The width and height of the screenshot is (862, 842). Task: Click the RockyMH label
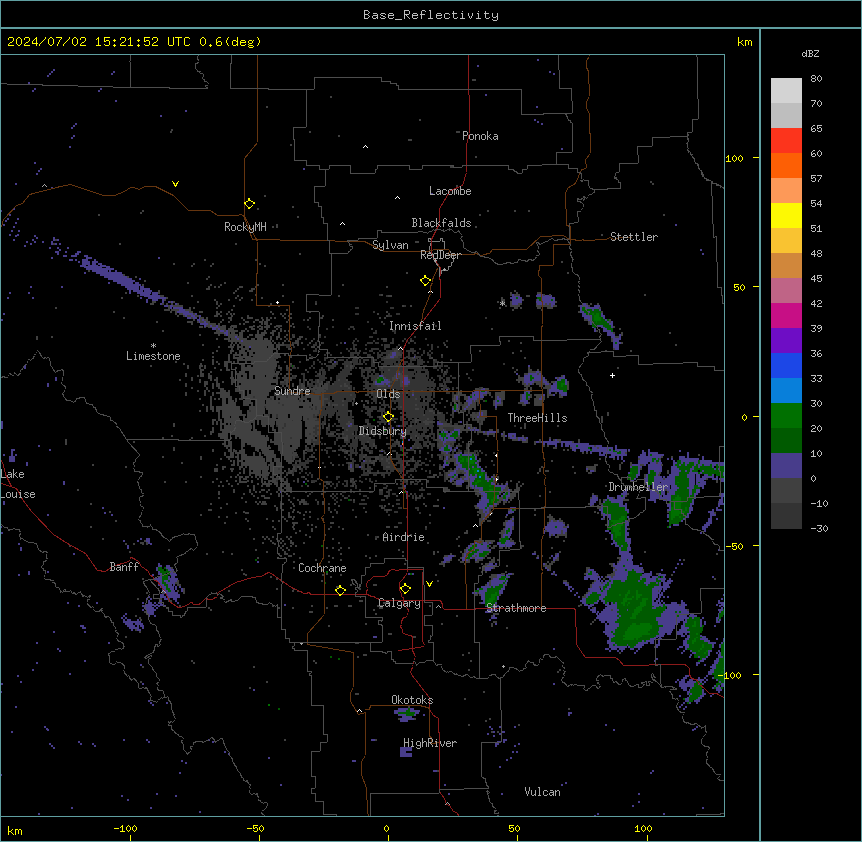245,227
